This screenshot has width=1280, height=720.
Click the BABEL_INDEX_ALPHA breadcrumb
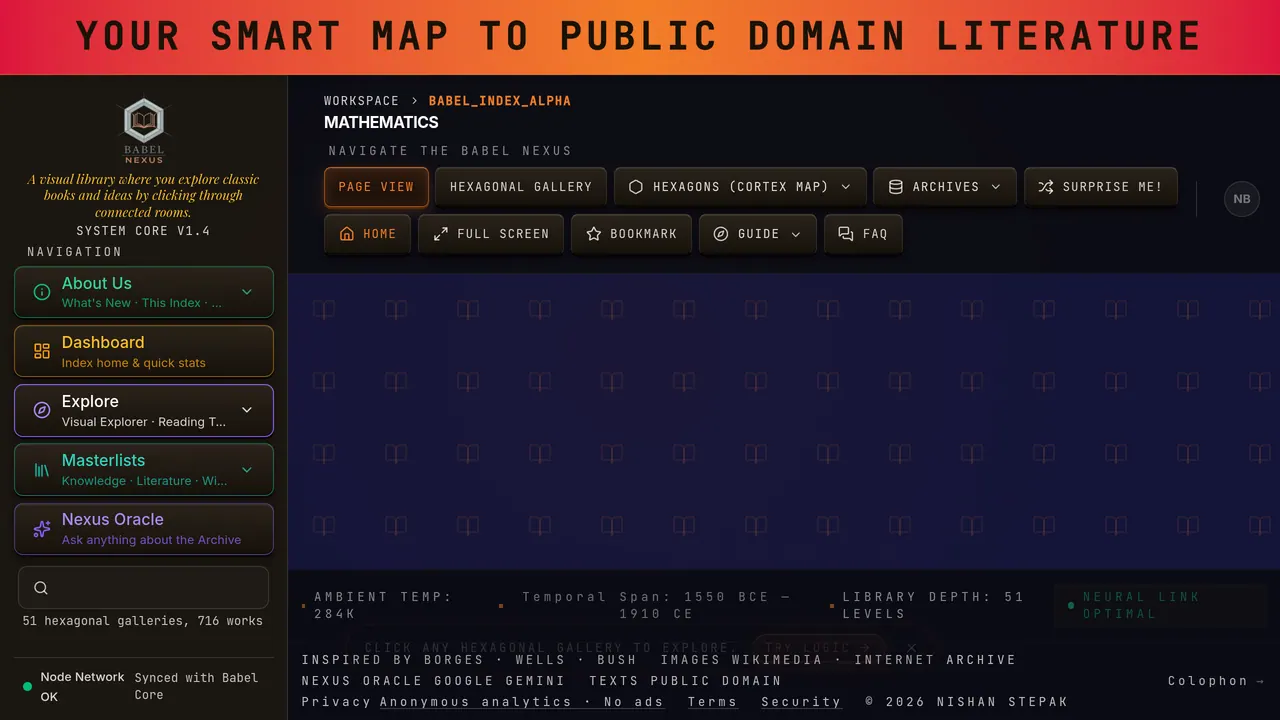tap(500, 101)
